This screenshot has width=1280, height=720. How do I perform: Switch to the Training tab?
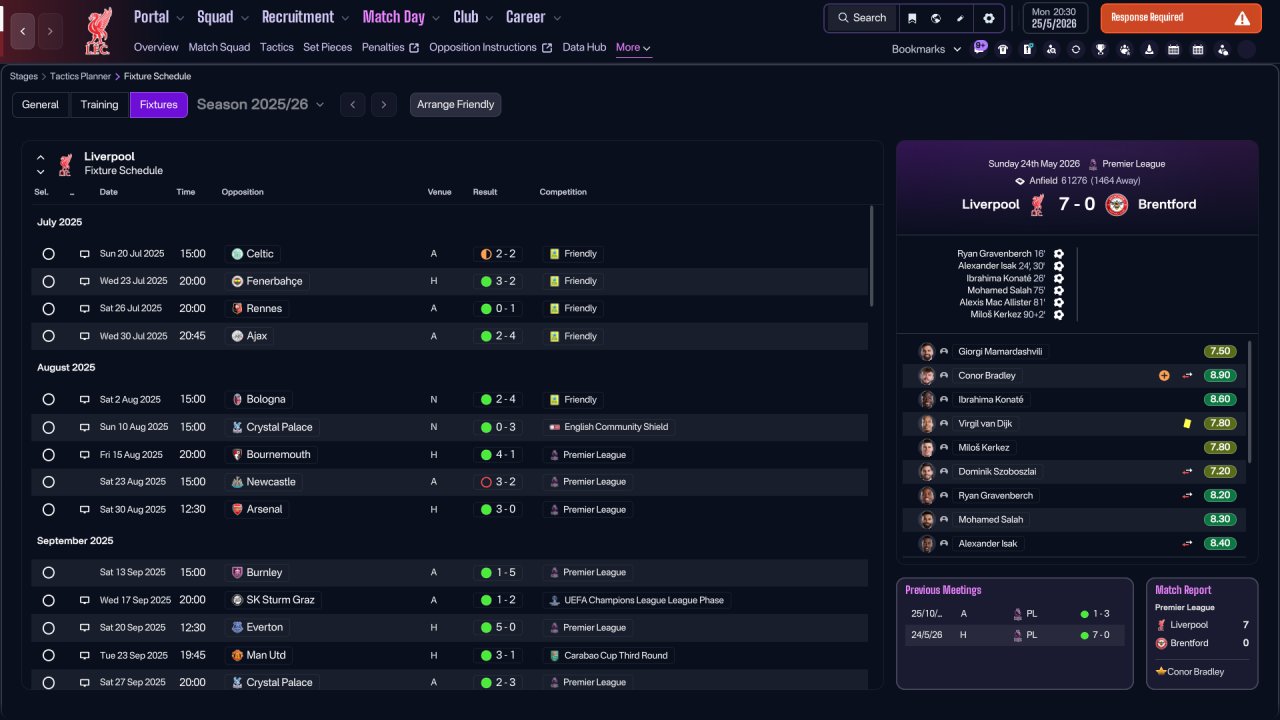pos(100,105)
